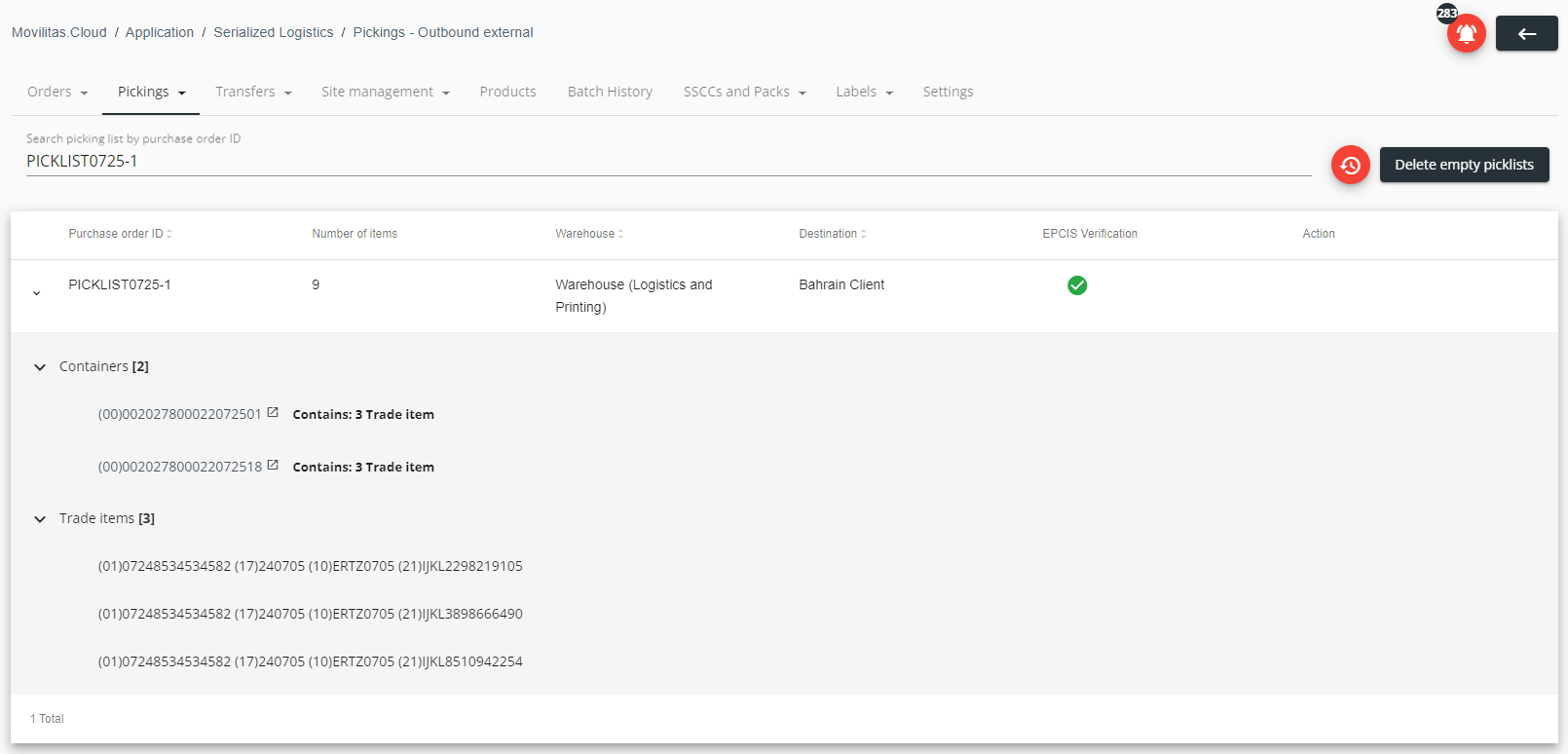Click the Bahrain Client destination cell
Image resolution: width=1568 pixels, height=754 pixels.
pos(841,284)
